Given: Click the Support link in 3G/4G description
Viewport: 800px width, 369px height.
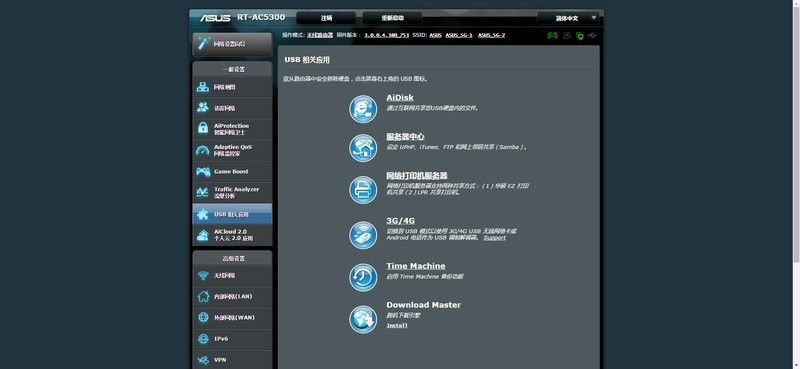Looking at the screenshot, I should (494, 237).
